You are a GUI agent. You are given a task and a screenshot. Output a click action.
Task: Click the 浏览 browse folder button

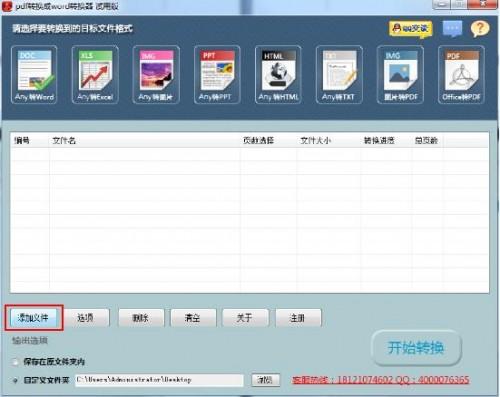coord(265,380)
